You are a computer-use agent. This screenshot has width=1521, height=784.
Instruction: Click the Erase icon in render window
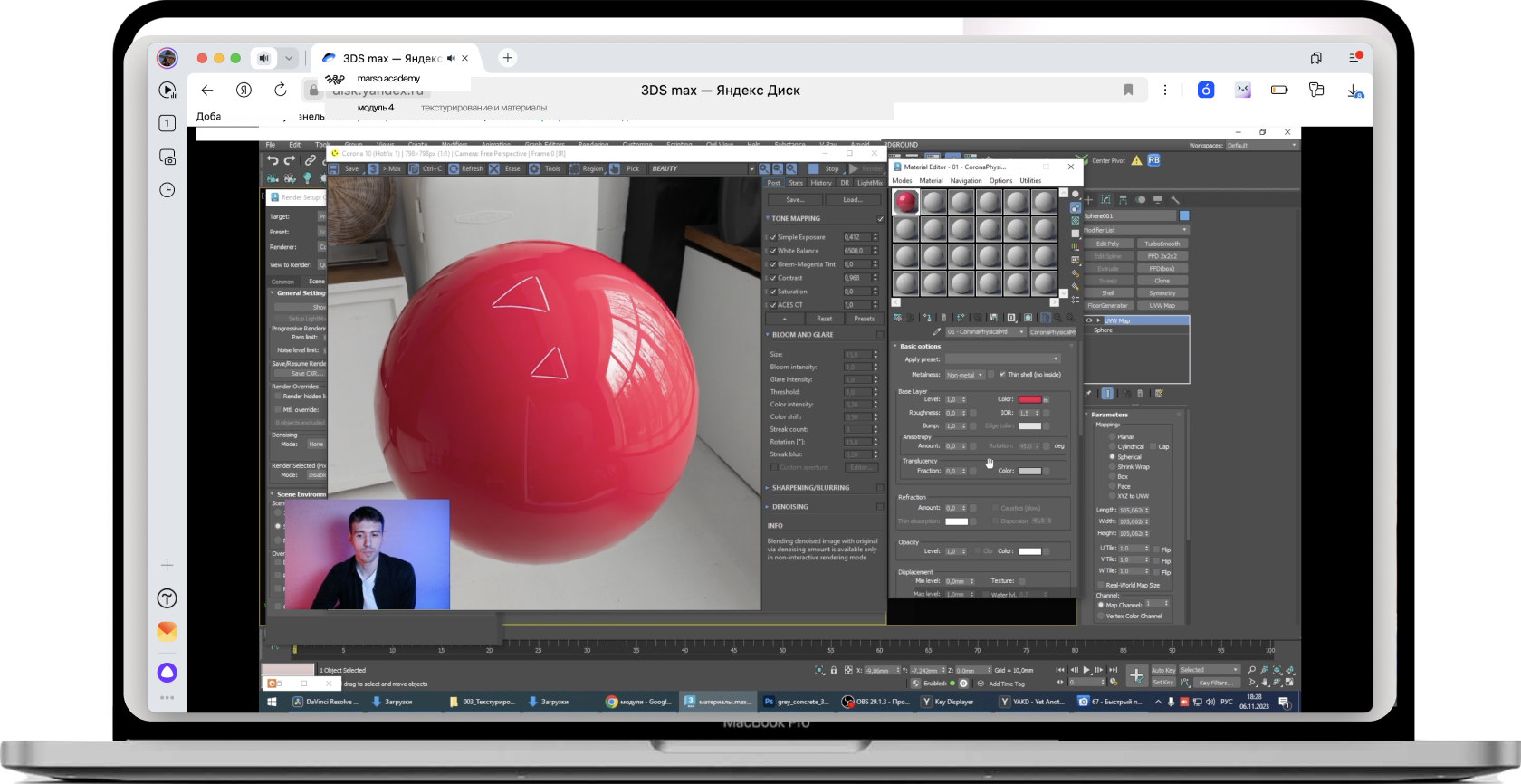click(x=494, y=168)
